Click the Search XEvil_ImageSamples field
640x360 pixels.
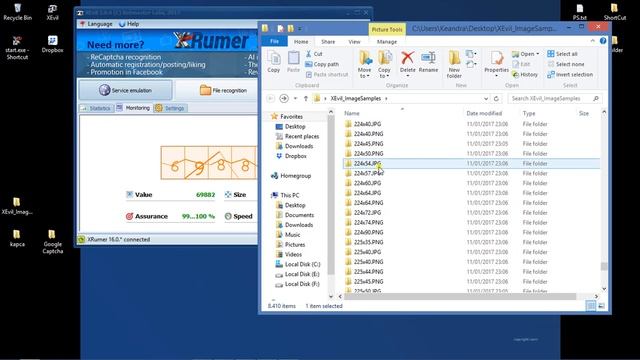pos(555,98)
